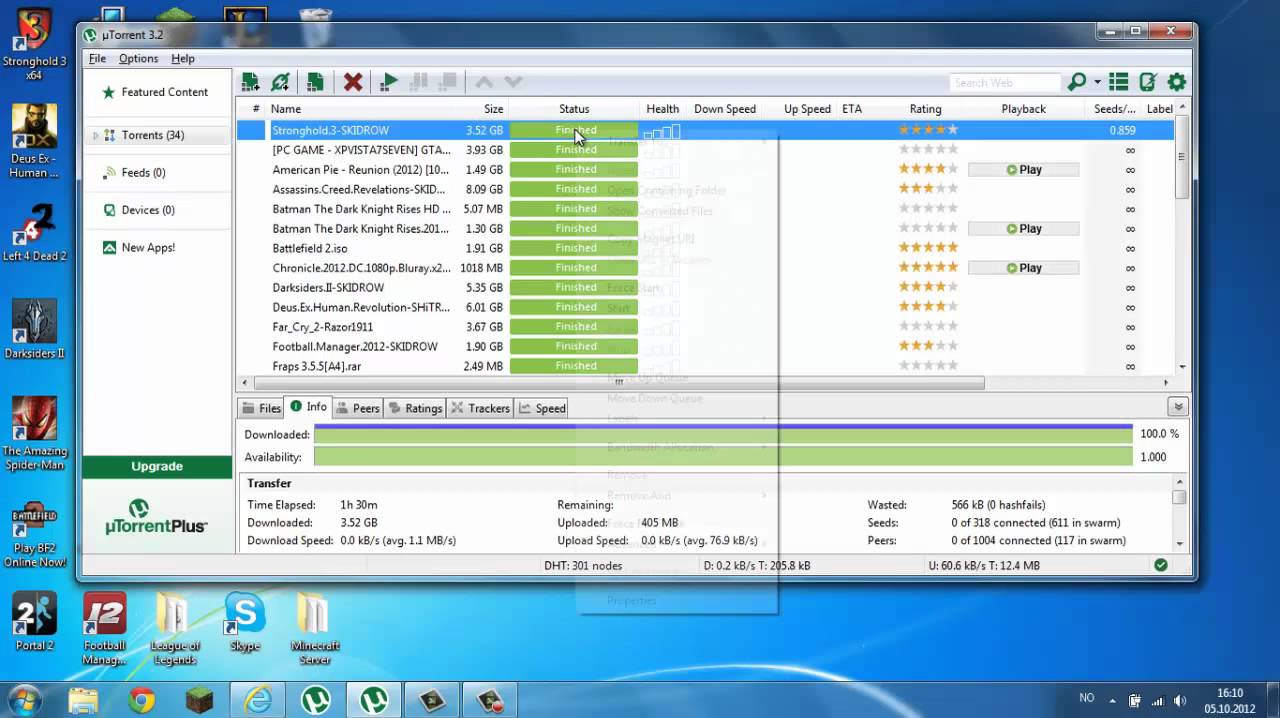
Task: Play the American Pie - Reunion torrent
Action: (x=1023, y=170)
